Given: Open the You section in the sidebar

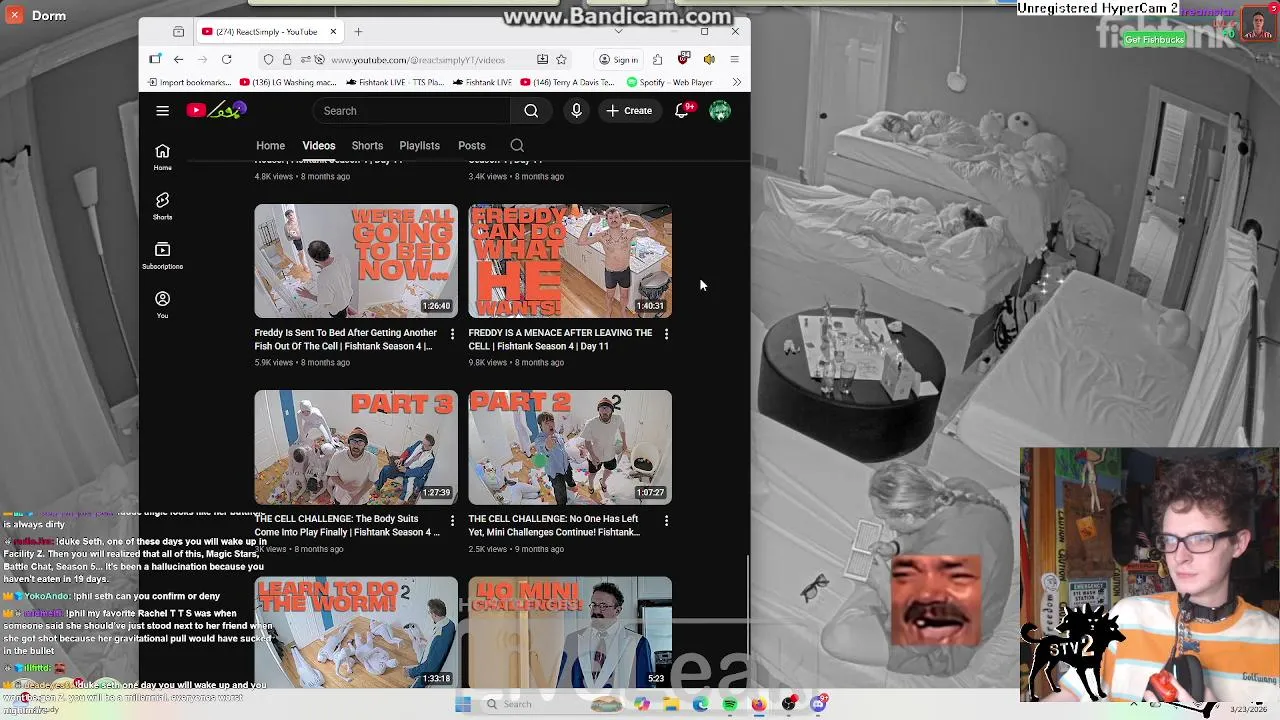Looking at the screenshot, I should 162,304.
